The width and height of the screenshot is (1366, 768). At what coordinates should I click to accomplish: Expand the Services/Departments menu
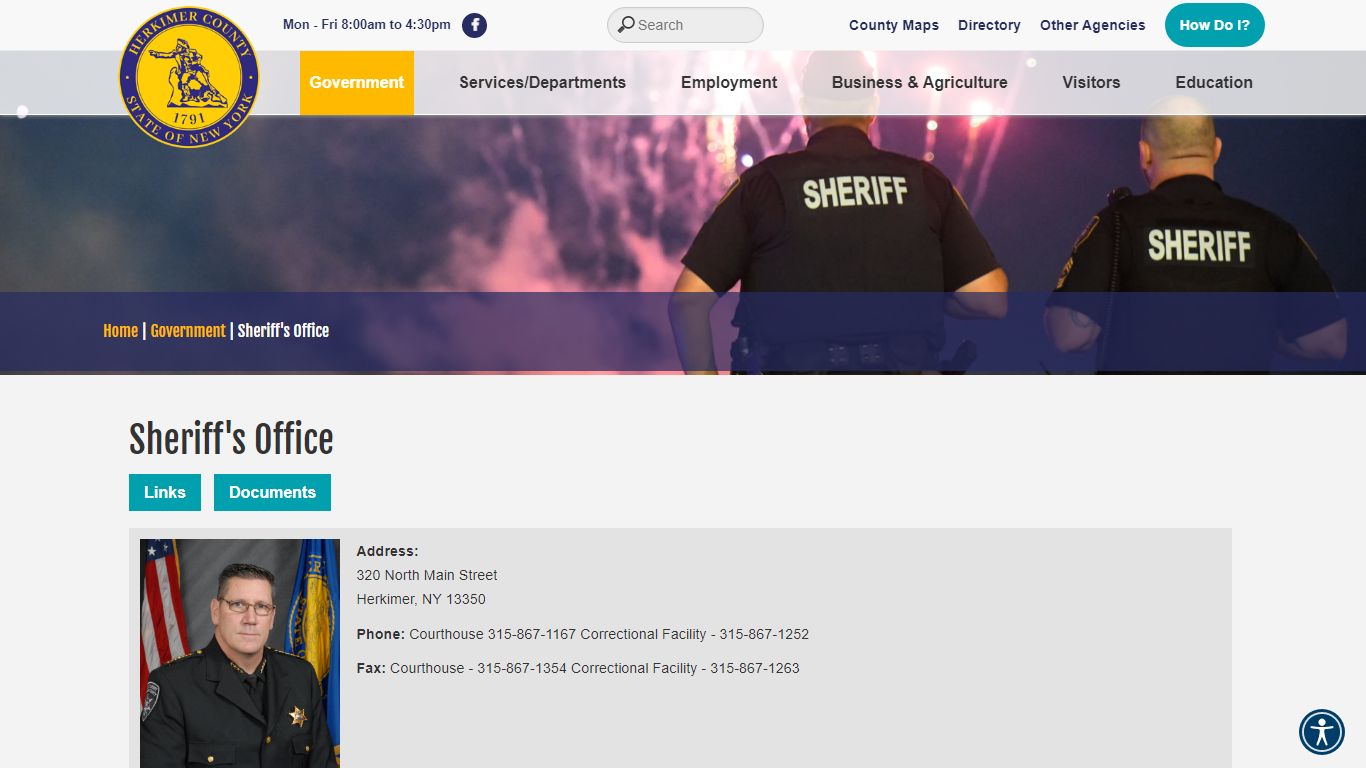pos(542,83)
